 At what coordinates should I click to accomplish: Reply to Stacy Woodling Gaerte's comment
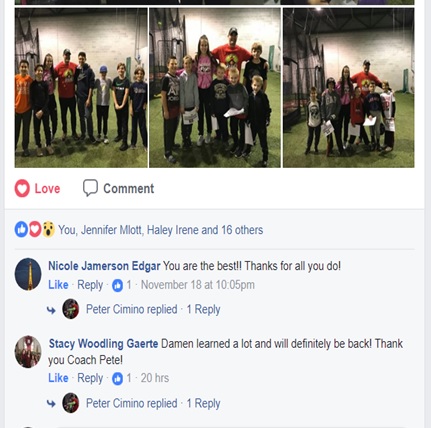pyautogui.click(x=90, y=378)
